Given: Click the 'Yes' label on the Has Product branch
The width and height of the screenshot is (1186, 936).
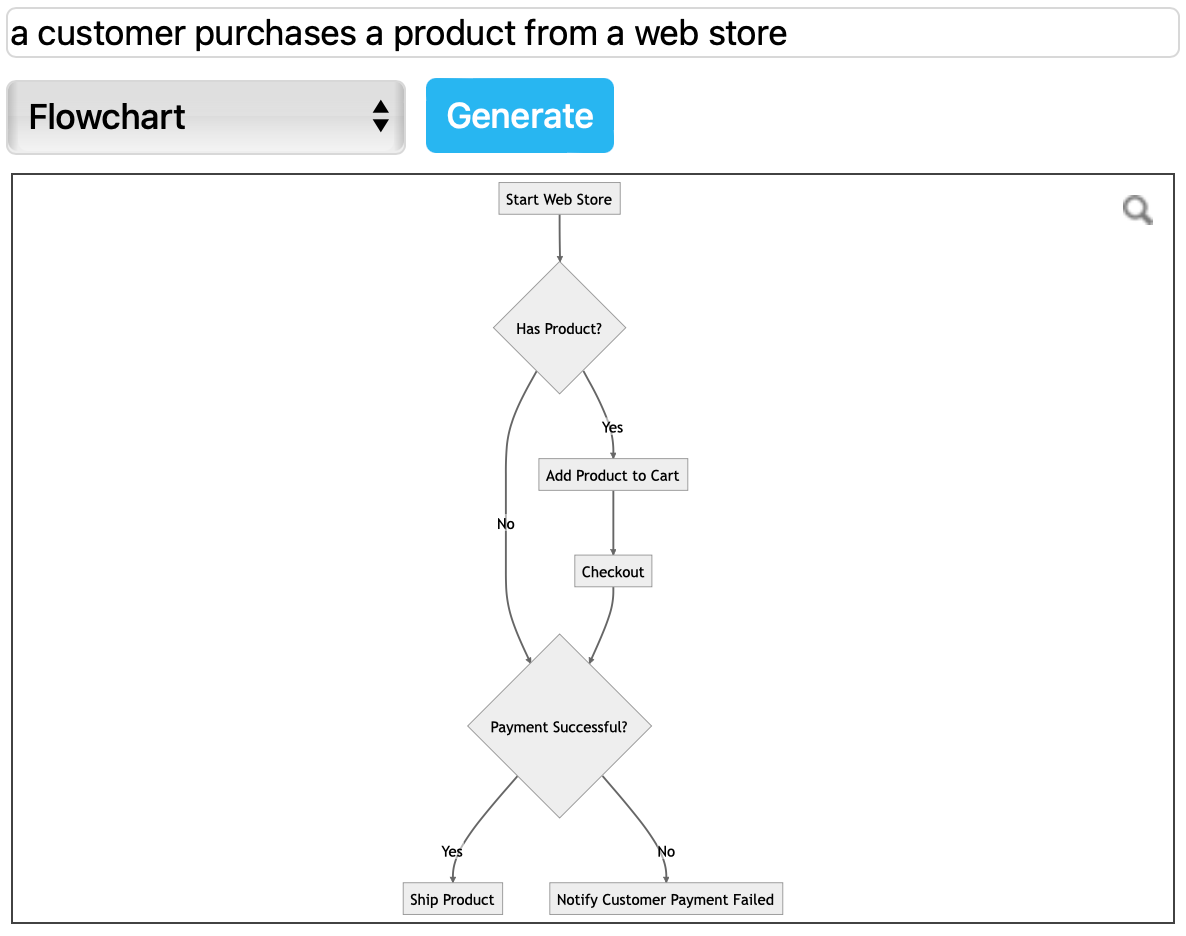Looking at the screenshot, I should tap(611, 427).
